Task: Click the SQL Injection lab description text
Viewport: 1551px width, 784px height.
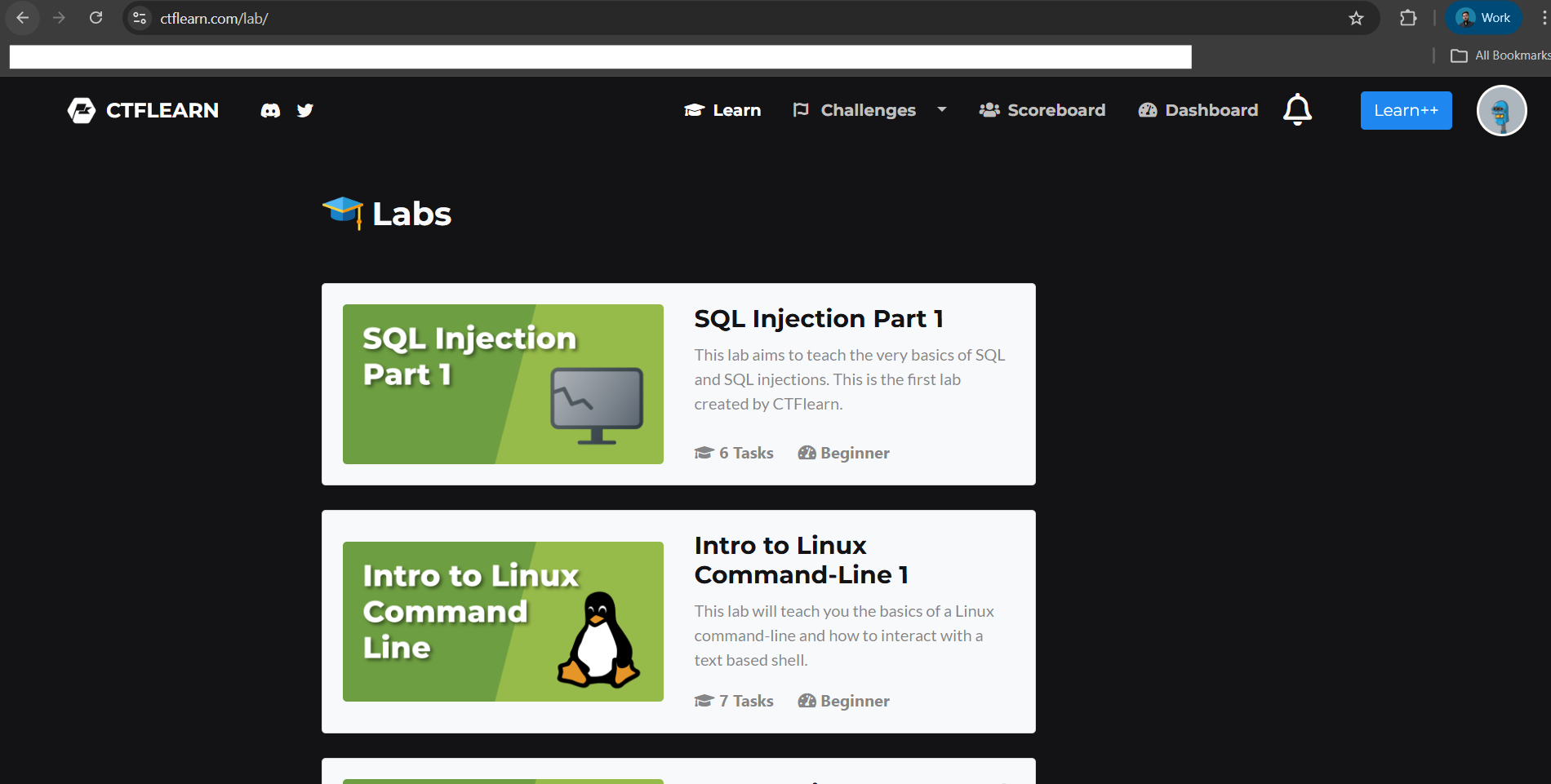Action: (x=850, y=379)
